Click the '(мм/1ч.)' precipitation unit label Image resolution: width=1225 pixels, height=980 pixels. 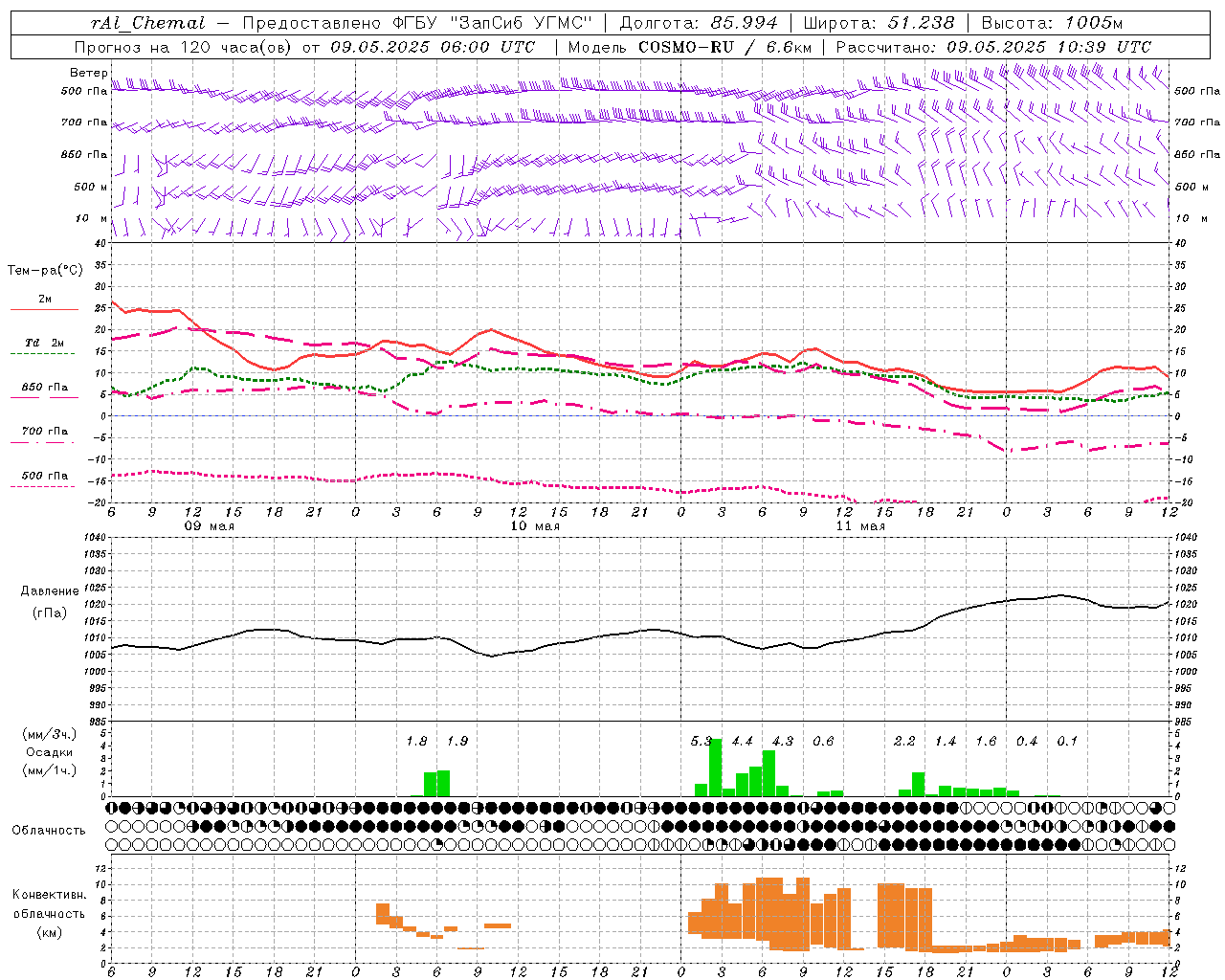pyautogui.click(x=50, y=770)
